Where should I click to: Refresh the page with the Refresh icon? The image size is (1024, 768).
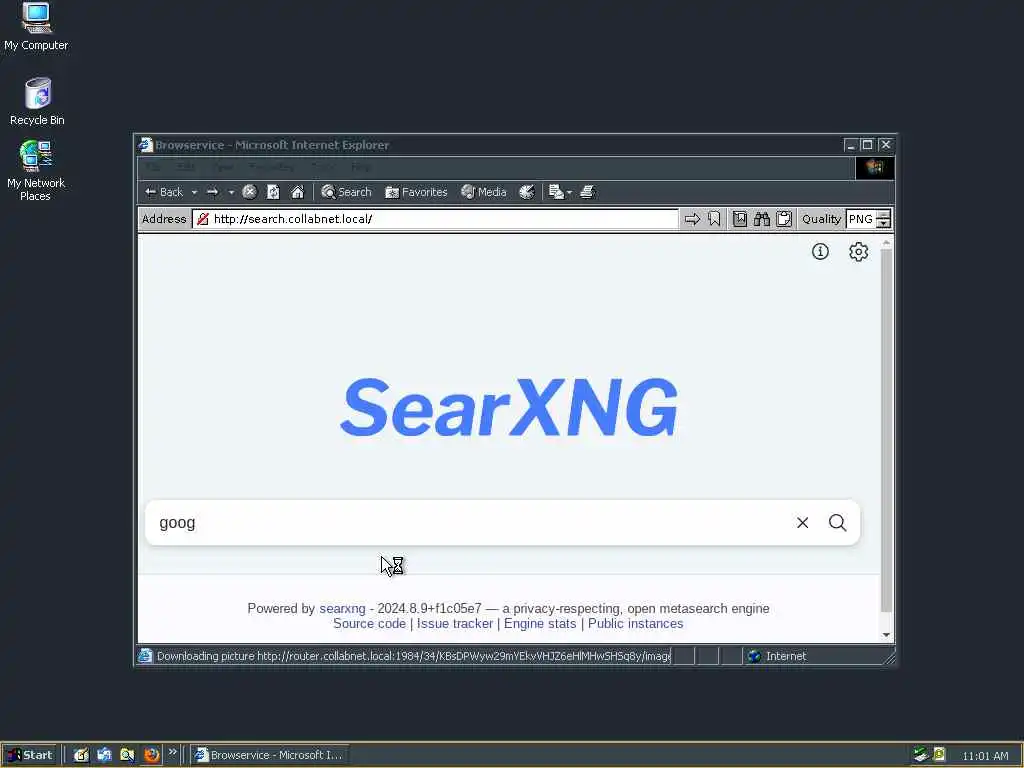click(273, 192)
